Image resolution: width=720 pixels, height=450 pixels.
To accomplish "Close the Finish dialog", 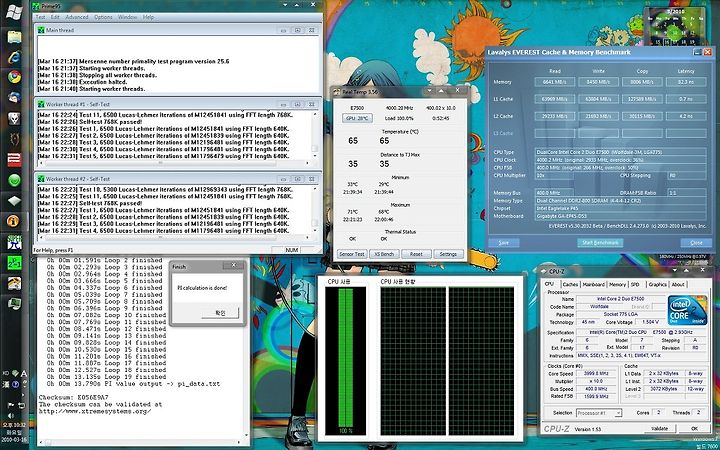I will [233, 265].
